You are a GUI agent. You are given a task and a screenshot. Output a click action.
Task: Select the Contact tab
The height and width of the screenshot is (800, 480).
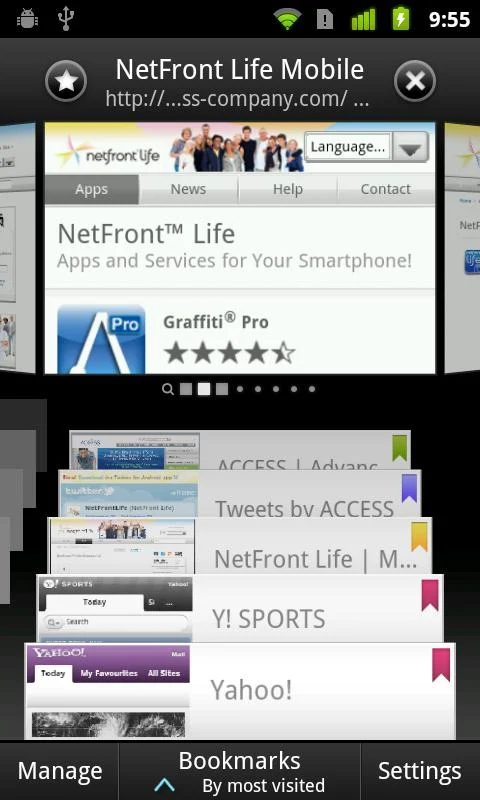pyautogui.click(x=386, y=189)
